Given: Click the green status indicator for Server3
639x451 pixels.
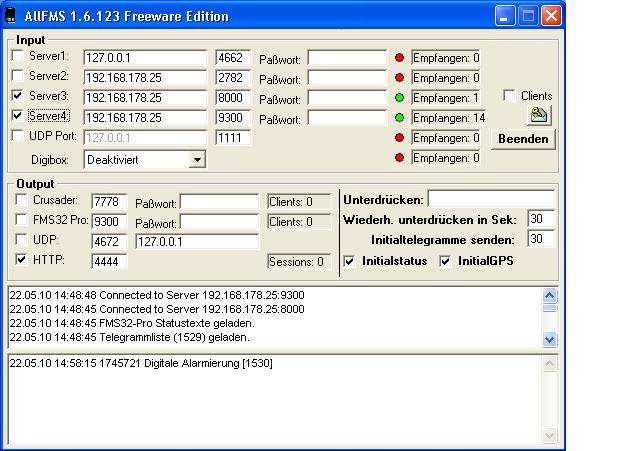Looking at the screenshot, I should coord(399,97).
